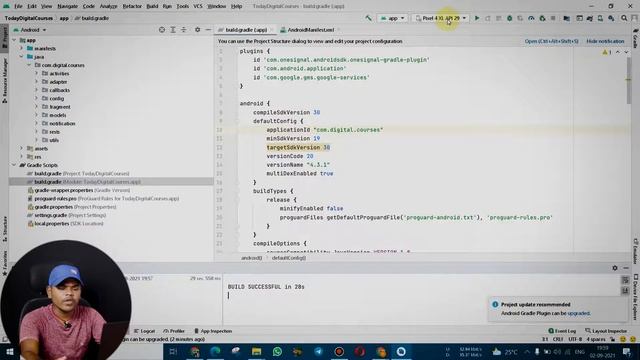This screenshot has width=640, height=360.
Task: Open the SDK Manager icon
Action: tap(611, 18)
